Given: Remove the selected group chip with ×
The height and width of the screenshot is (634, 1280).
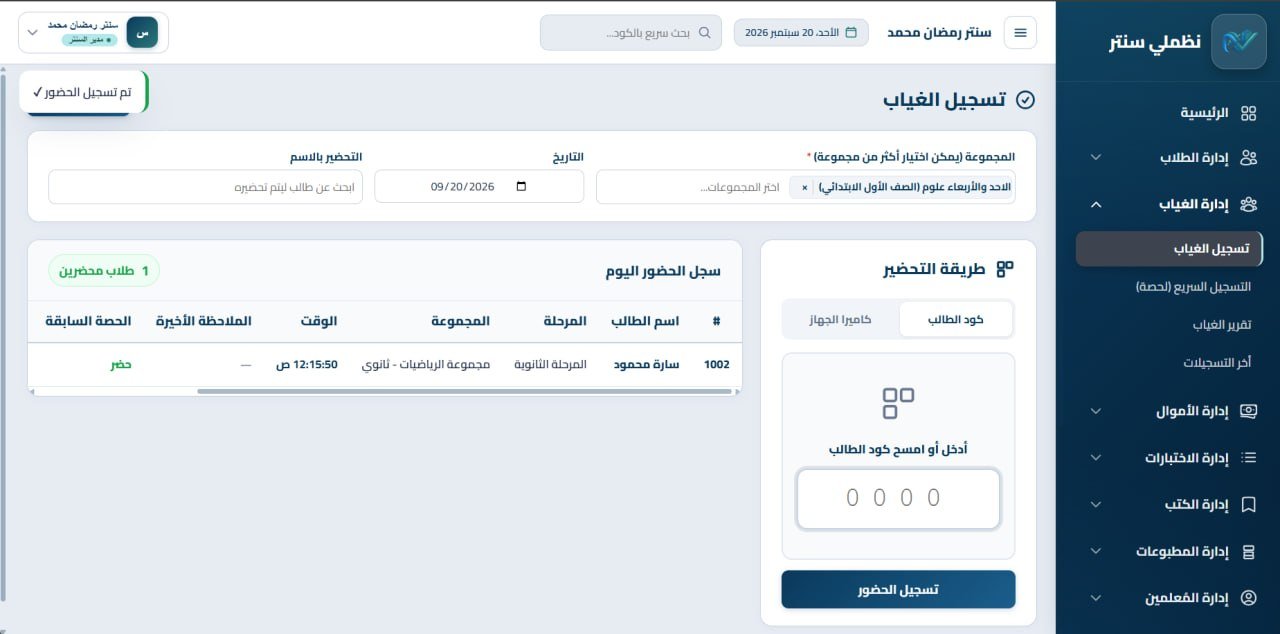Looking at the screenshot, I should click(805, 187).
